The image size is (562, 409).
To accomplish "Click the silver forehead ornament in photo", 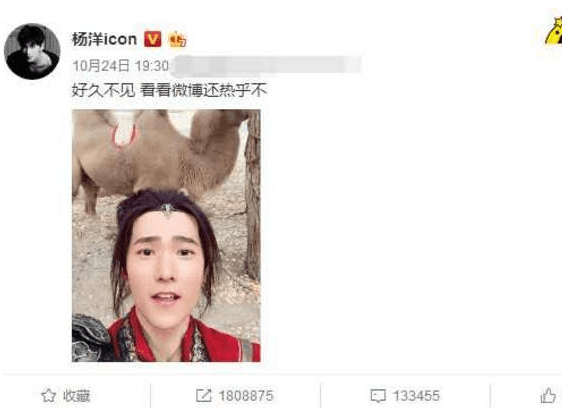I will pyautogui.click(x=167, y=210).
